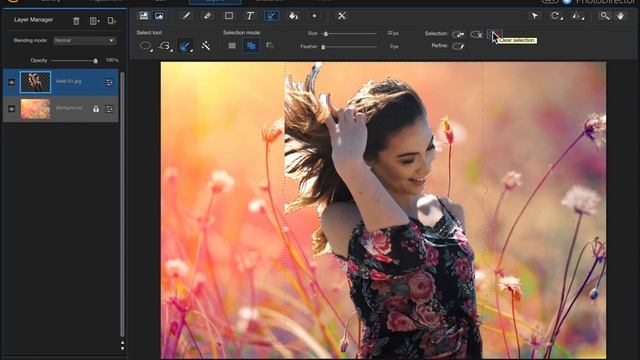Set selection mode to New selection
The image size is (640, 360).
[x=232, y=46]
